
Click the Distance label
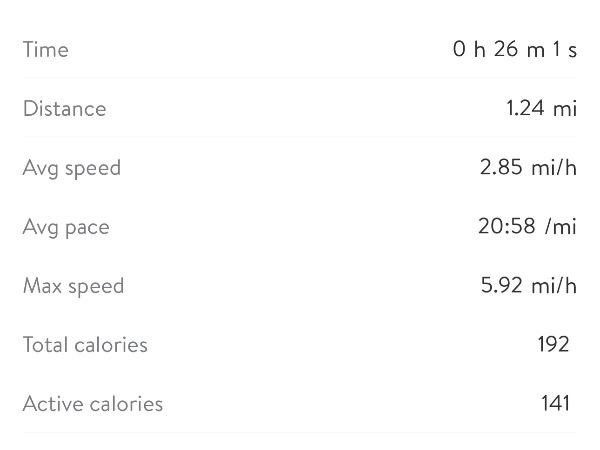(64, 108)
